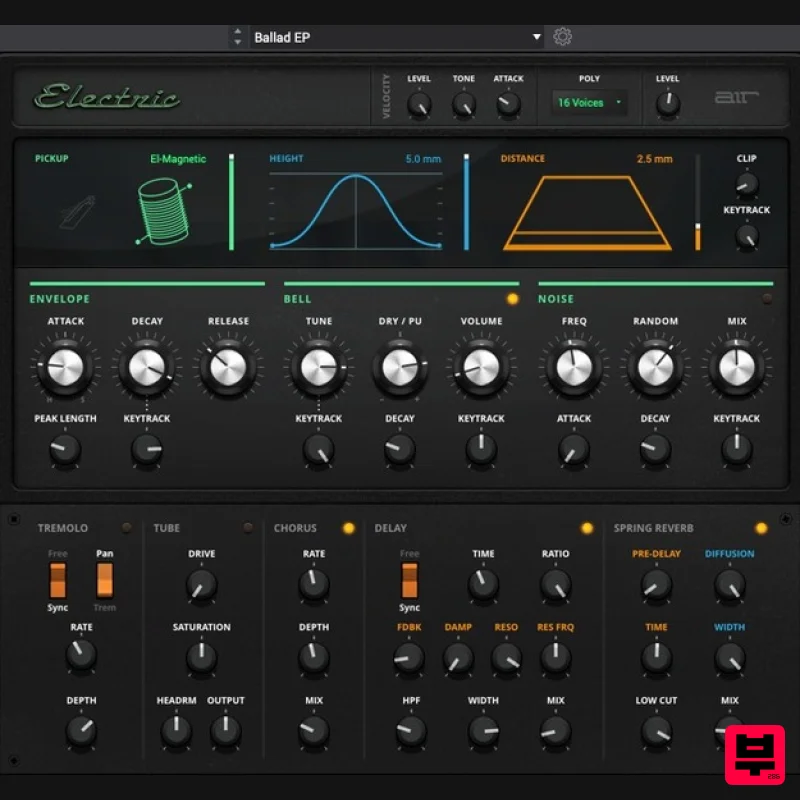Disable the Delay effect LED
The height and width of the screenshot is (800, 800).
click(x=587, y=528)
